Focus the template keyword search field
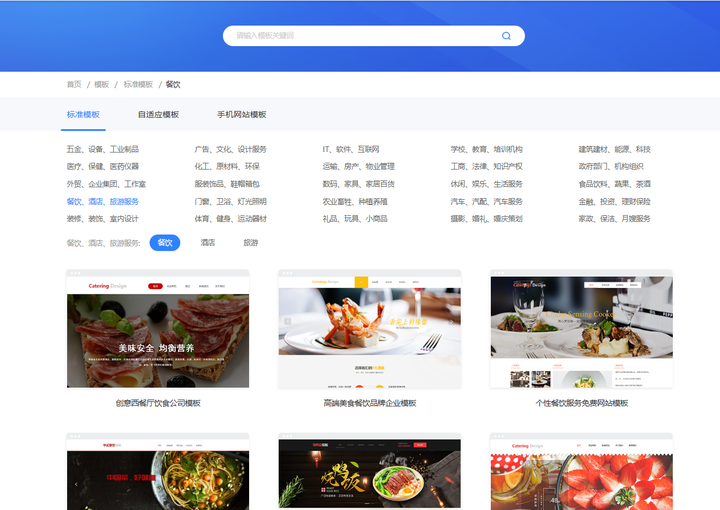 click(373, 36)
